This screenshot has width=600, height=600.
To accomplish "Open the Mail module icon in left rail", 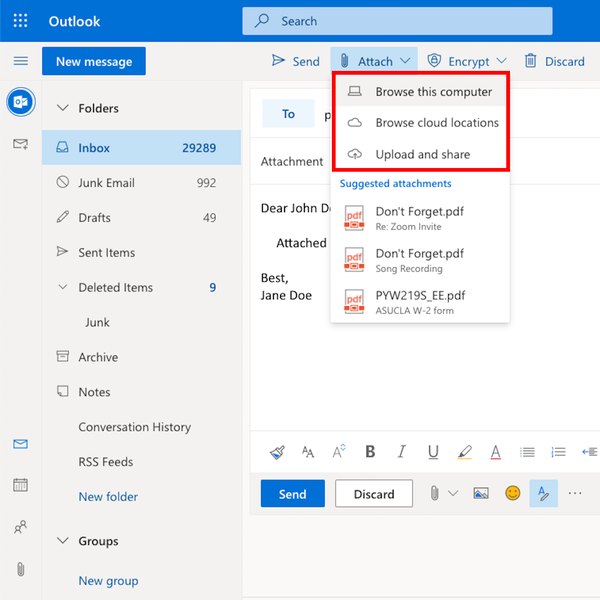I will click(20, 444).
